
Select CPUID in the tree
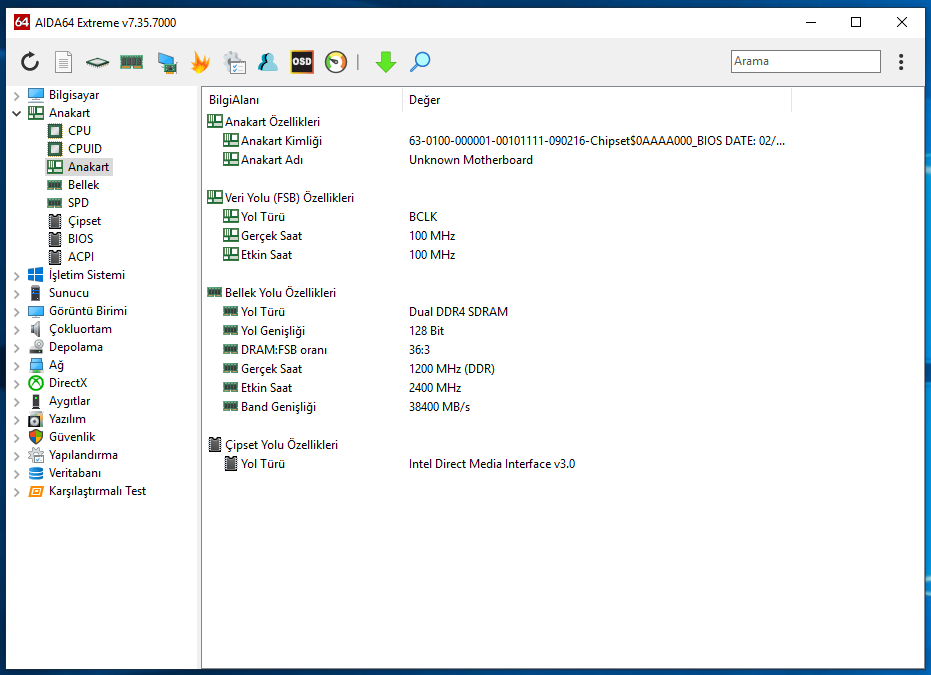click(84, 149)
